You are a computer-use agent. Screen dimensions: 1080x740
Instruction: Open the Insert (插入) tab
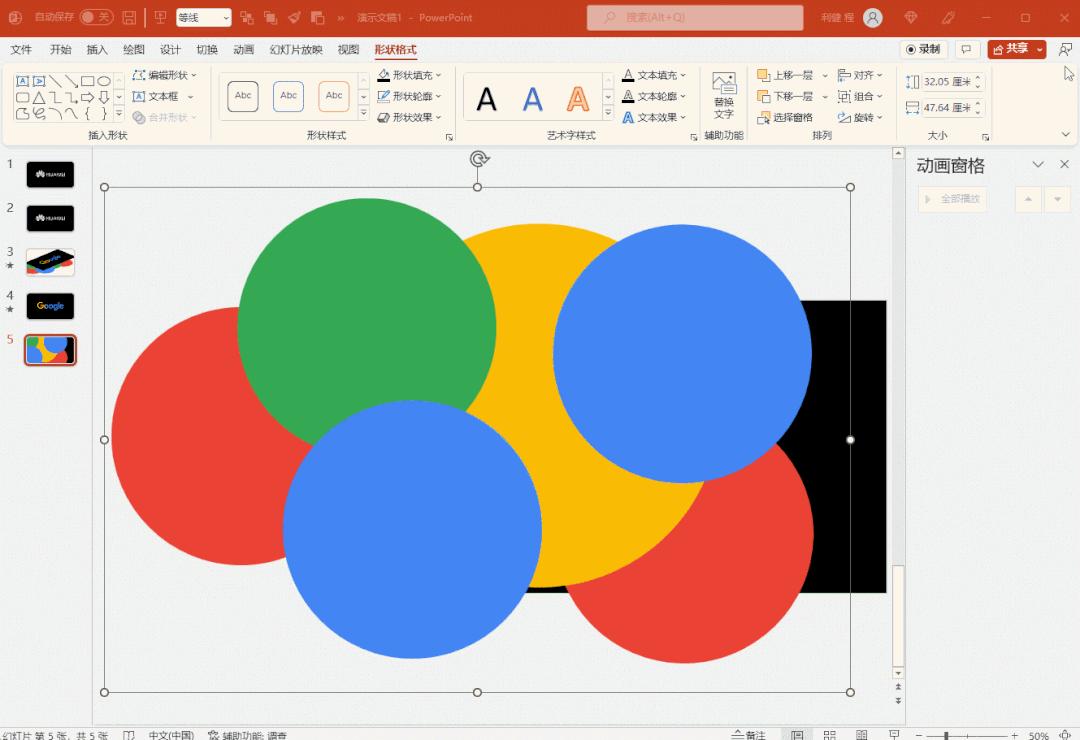97,50
